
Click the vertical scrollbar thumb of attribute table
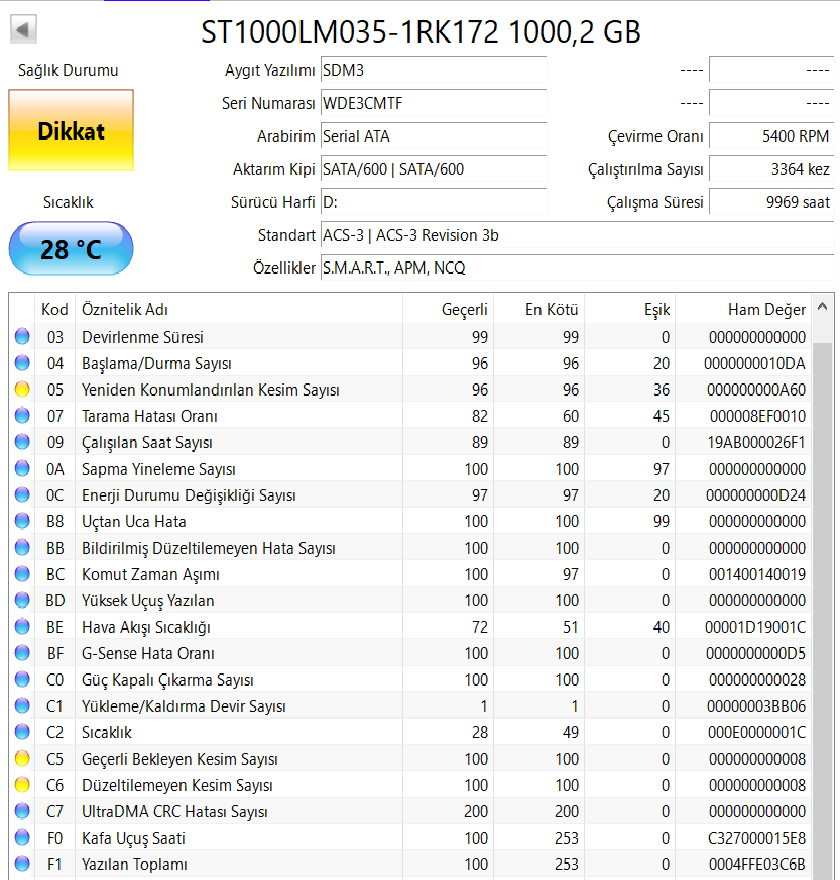[x=823, y=611]
